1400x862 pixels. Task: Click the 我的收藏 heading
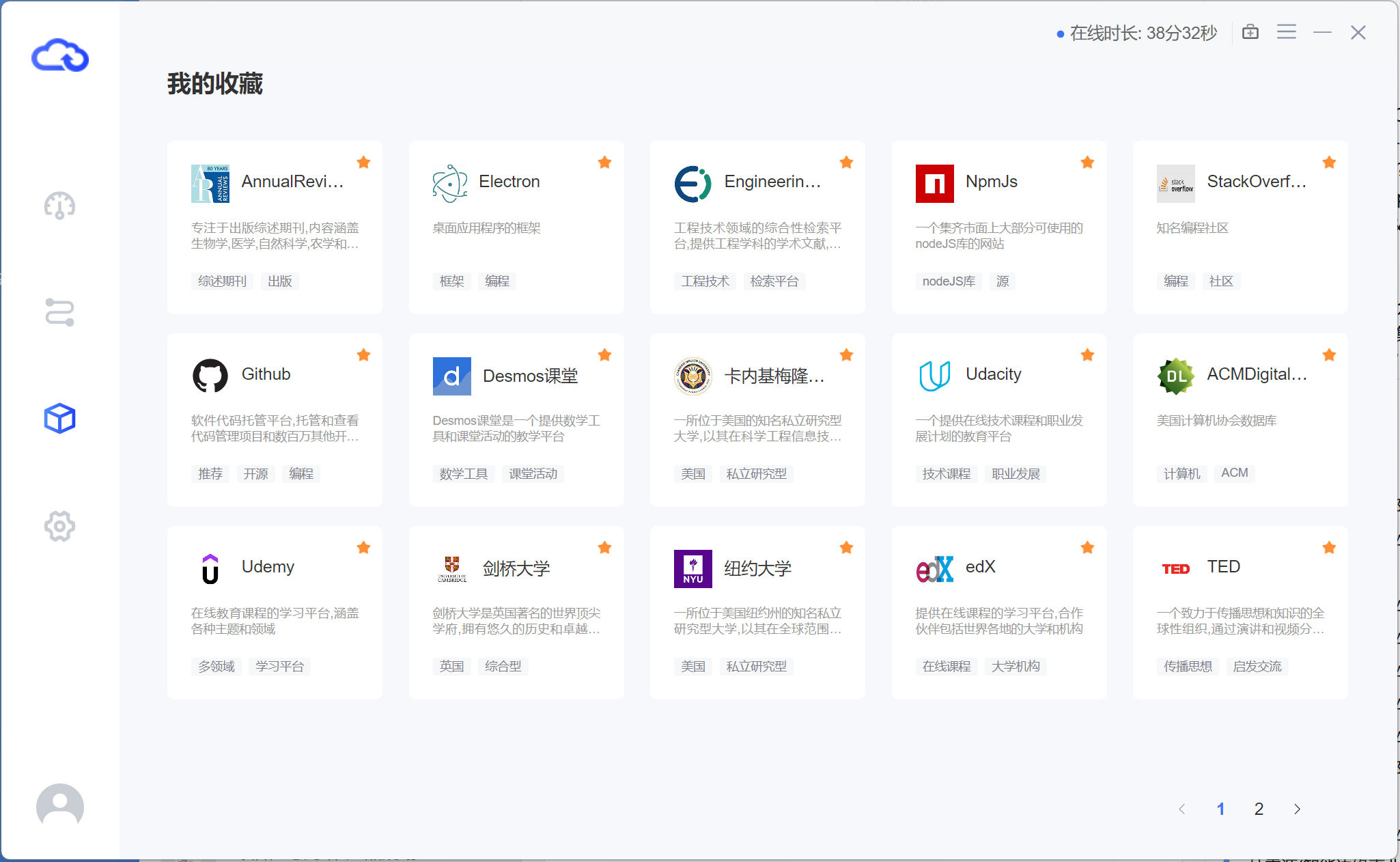pyautogui.click(x=215, y=84)
